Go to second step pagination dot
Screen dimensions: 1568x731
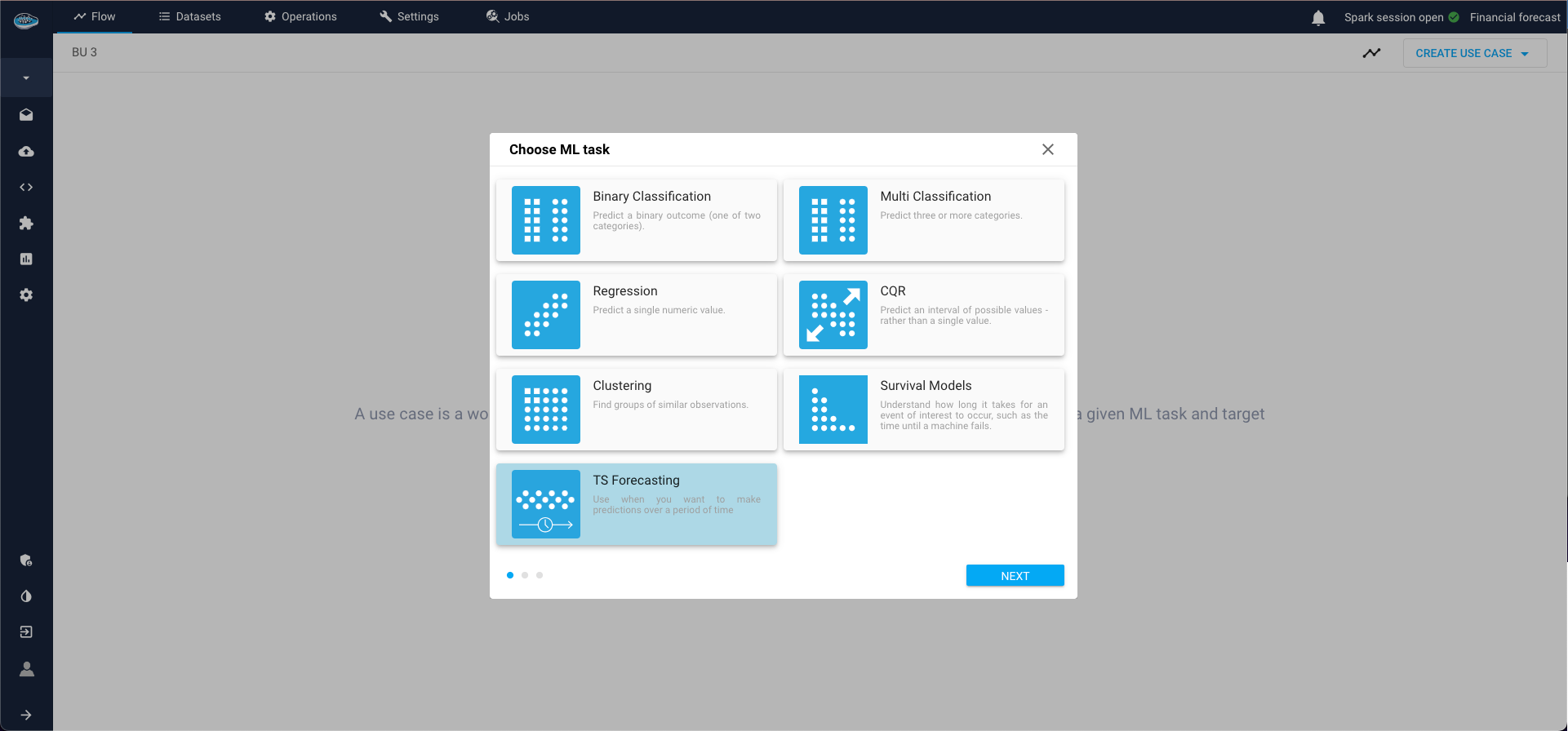point(525,575)
